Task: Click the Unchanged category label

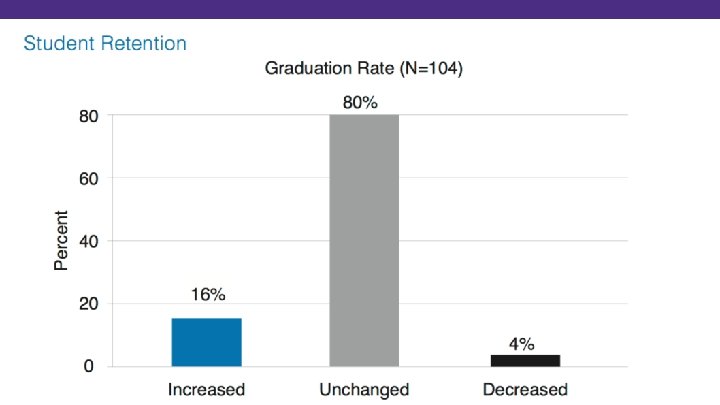Action: click(364, 389)
